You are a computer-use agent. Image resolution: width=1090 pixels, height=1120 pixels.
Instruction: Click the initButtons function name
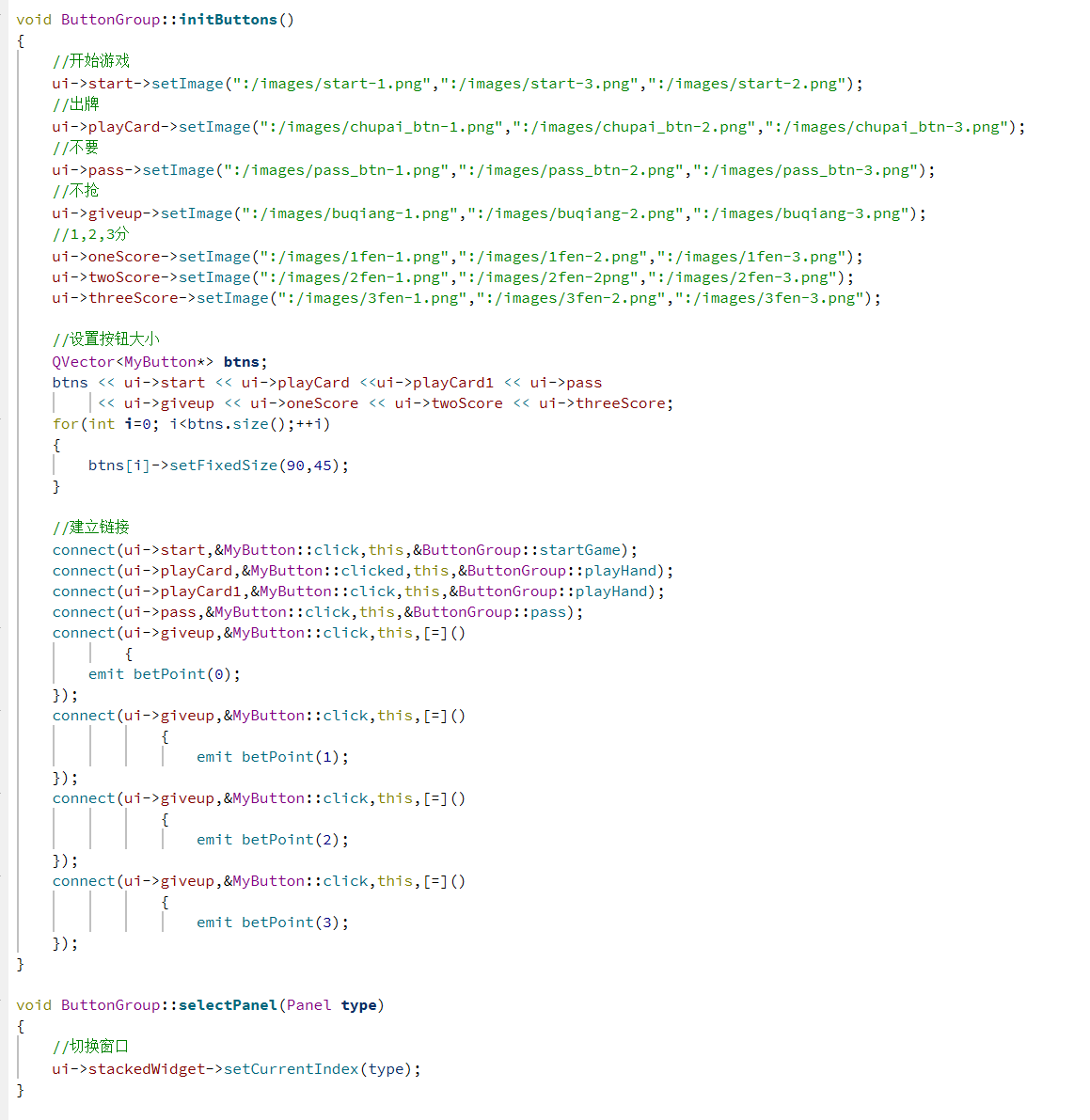pos(228,20)
